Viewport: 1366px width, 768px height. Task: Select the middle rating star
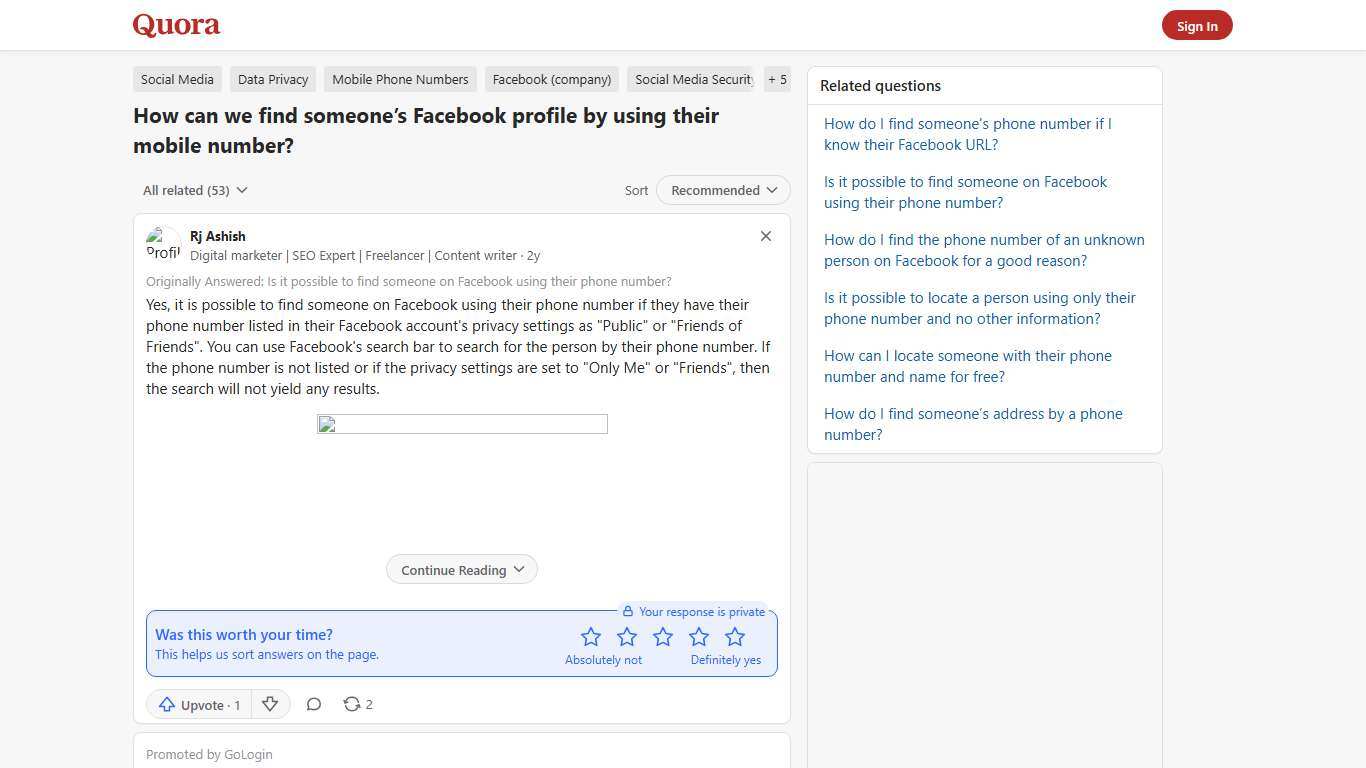point(662,636)
